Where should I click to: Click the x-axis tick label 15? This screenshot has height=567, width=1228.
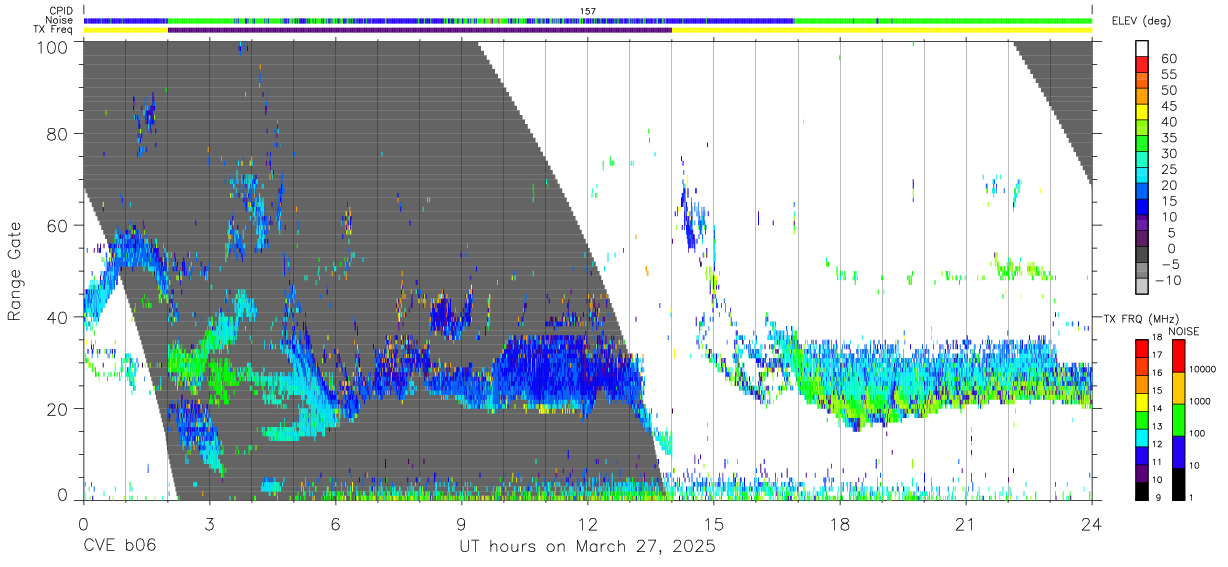[x=713, y=523]
